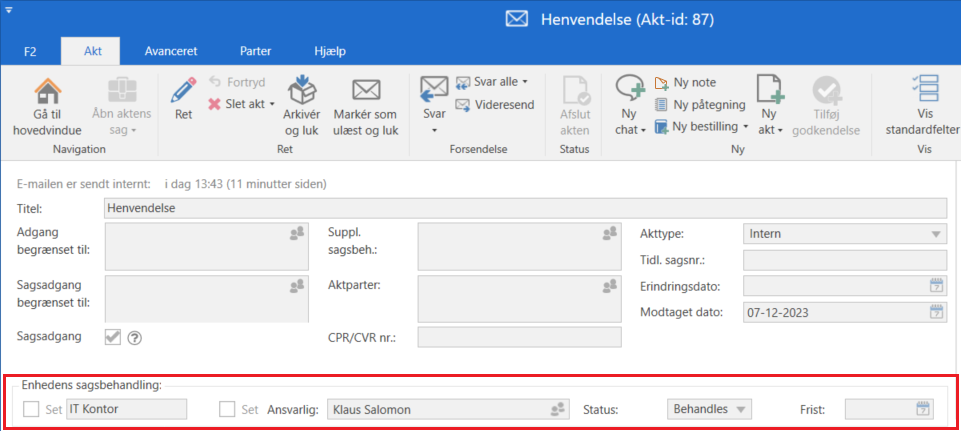Open calendar picker for Modtaget dato

point(936,312)
